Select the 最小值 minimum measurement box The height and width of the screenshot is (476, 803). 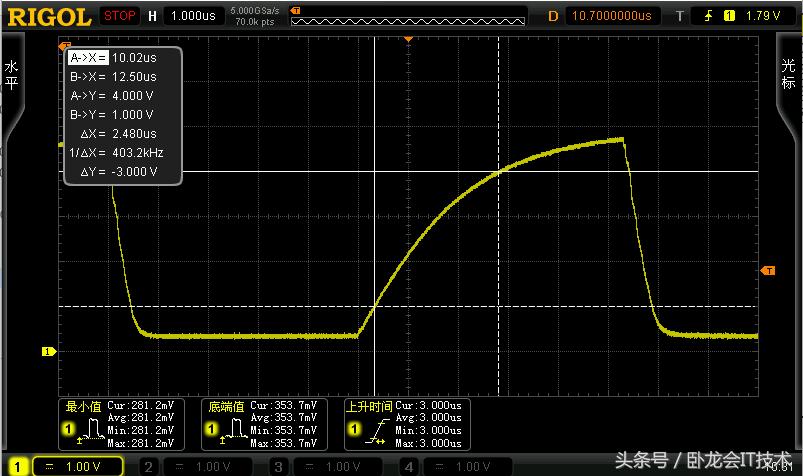tap(121, 424)
